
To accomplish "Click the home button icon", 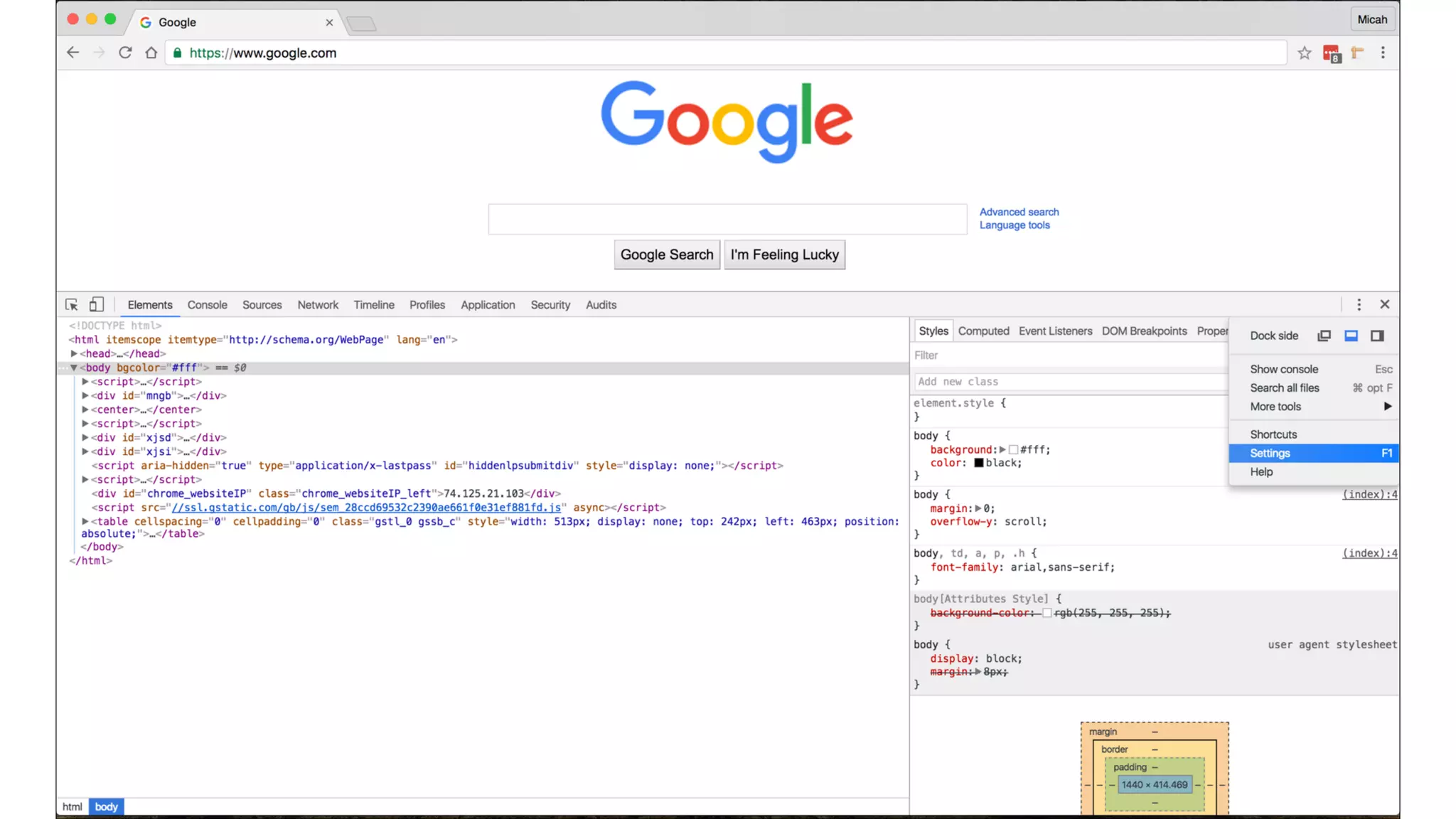I will pos(151,53).
